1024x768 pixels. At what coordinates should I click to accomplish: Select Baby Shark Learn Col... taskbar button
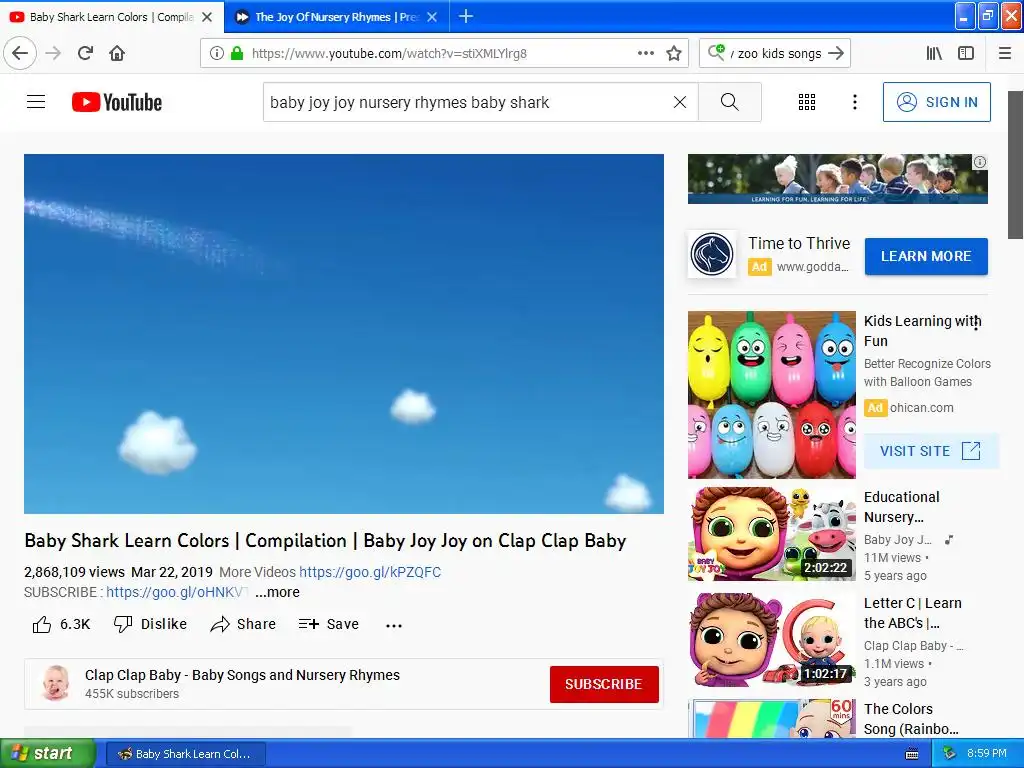point(185,754)
